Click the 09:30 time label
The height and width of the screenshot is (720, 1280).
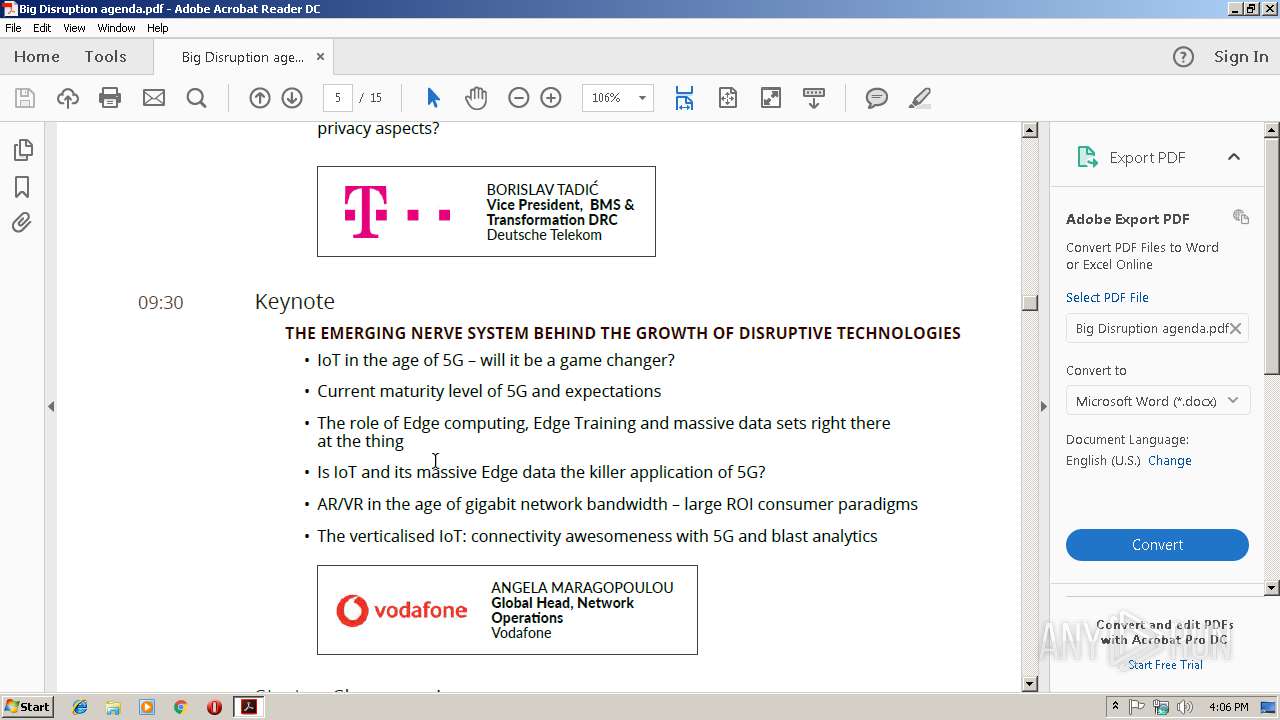click(x=160, y=303)
